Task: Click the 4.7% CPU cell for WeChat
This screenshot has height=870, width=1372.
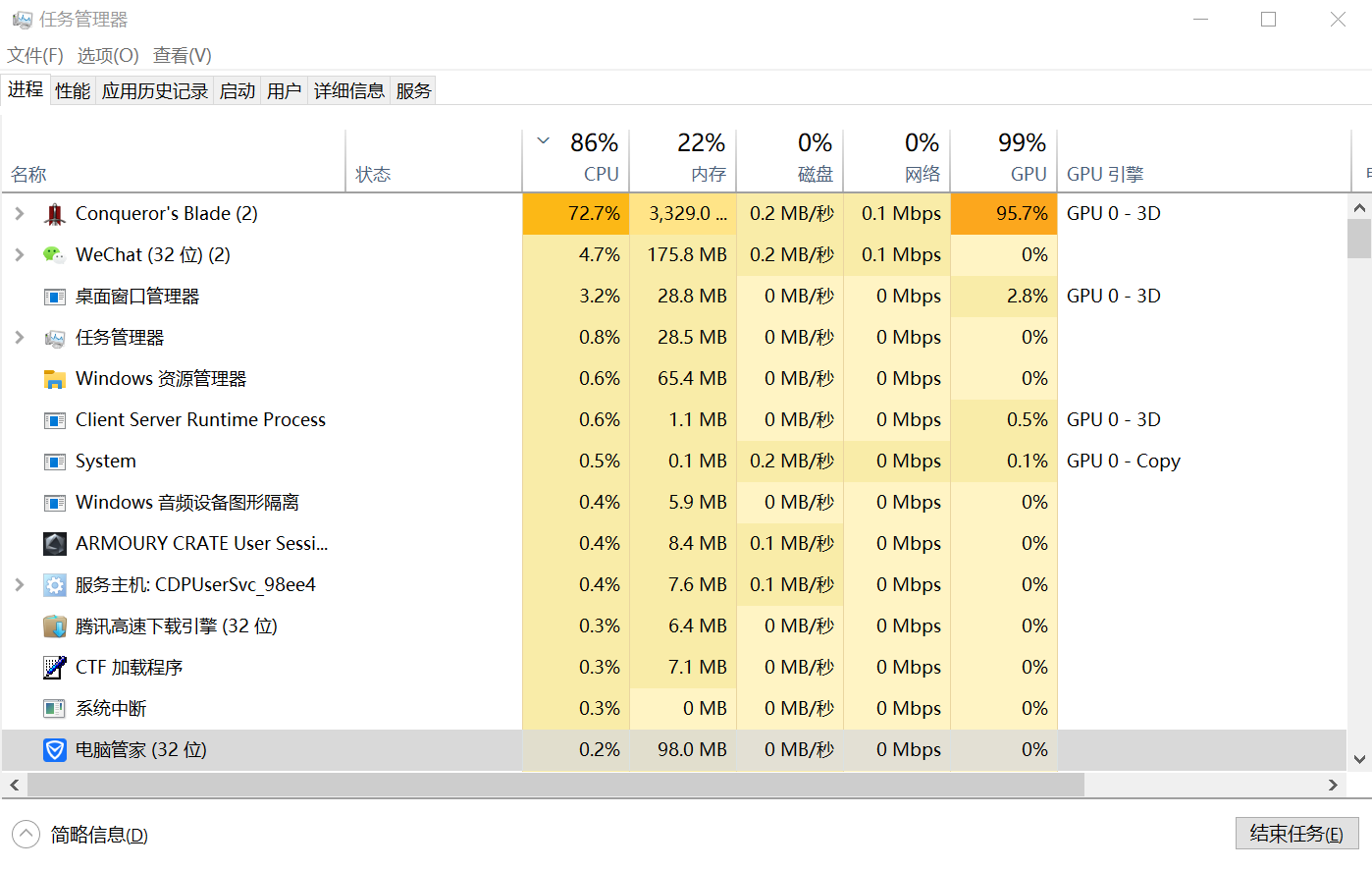Action: tap(575, 255)
